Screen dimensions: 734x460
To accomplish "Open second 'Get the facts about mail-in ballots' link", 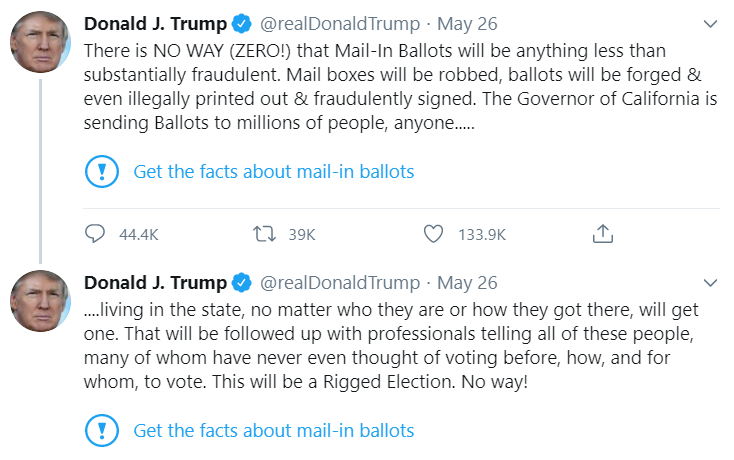I will click(x=274, y=431).
